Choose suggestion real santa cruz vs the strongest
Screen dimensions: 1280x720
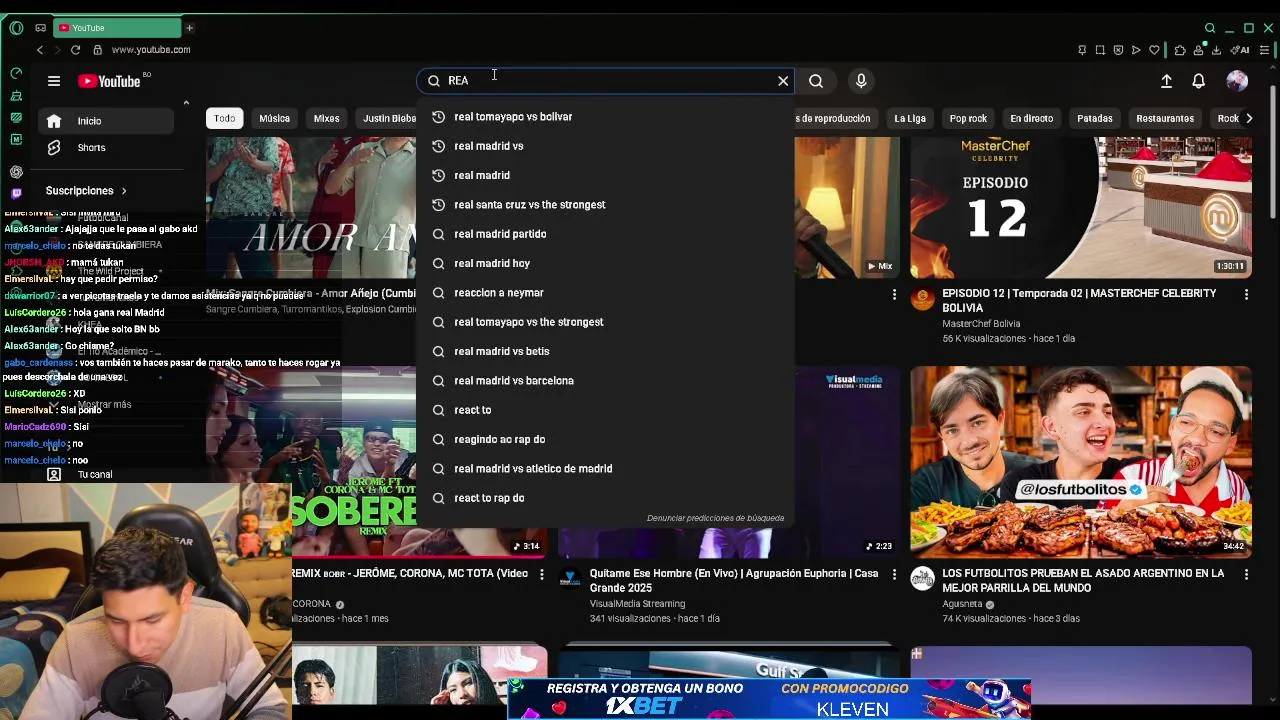coord(605,205)
